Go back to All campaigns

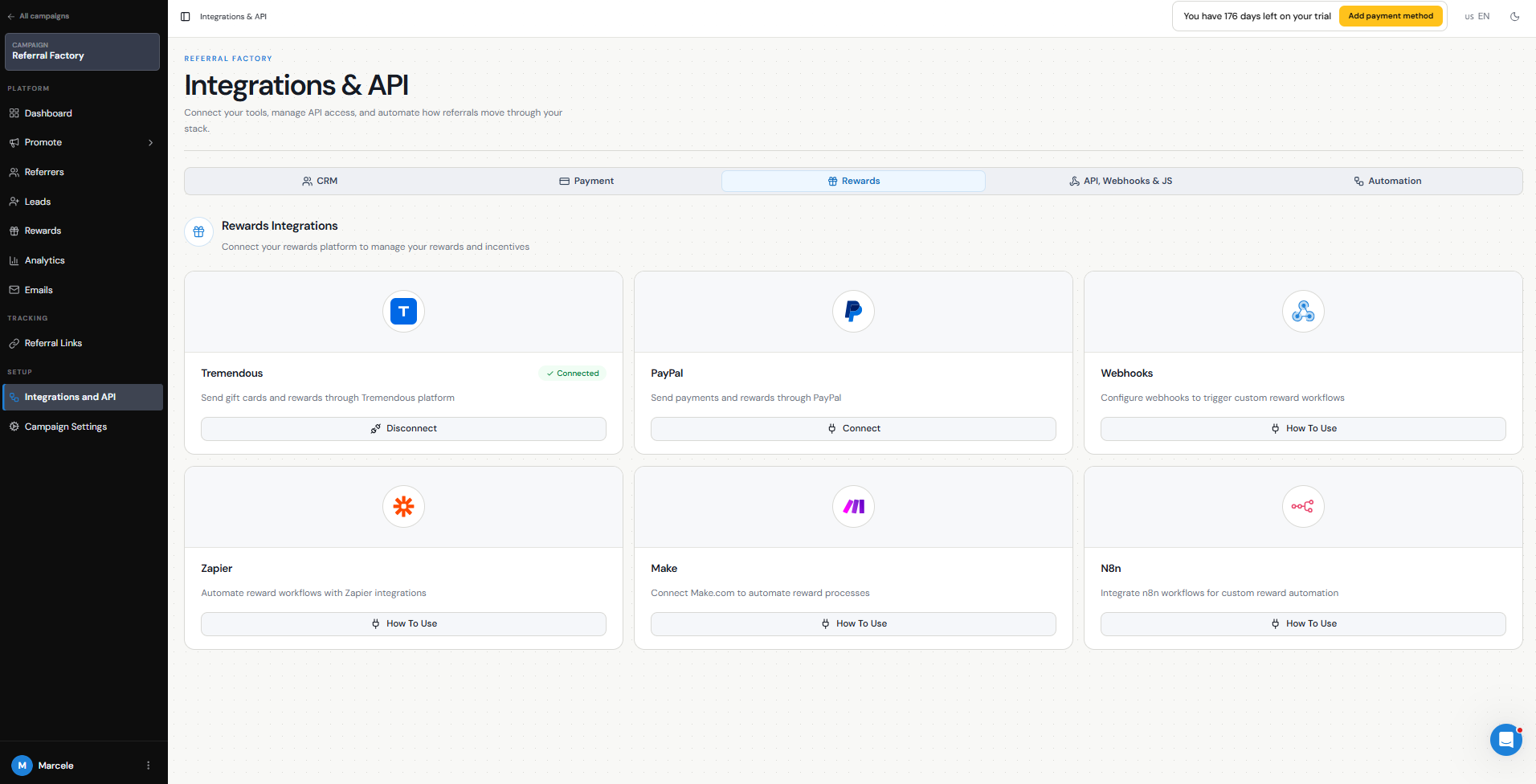[39, 16]
